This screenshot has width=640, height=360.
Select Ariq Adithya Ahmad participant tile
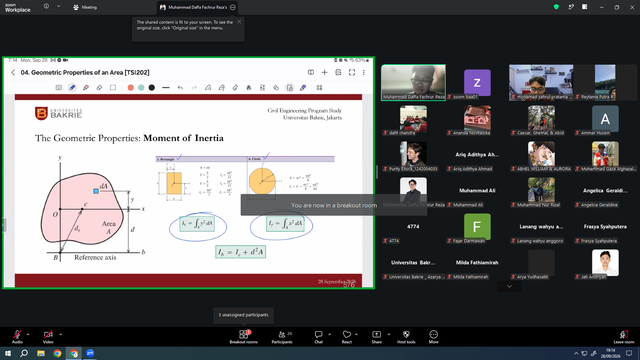tap(477, 155)
